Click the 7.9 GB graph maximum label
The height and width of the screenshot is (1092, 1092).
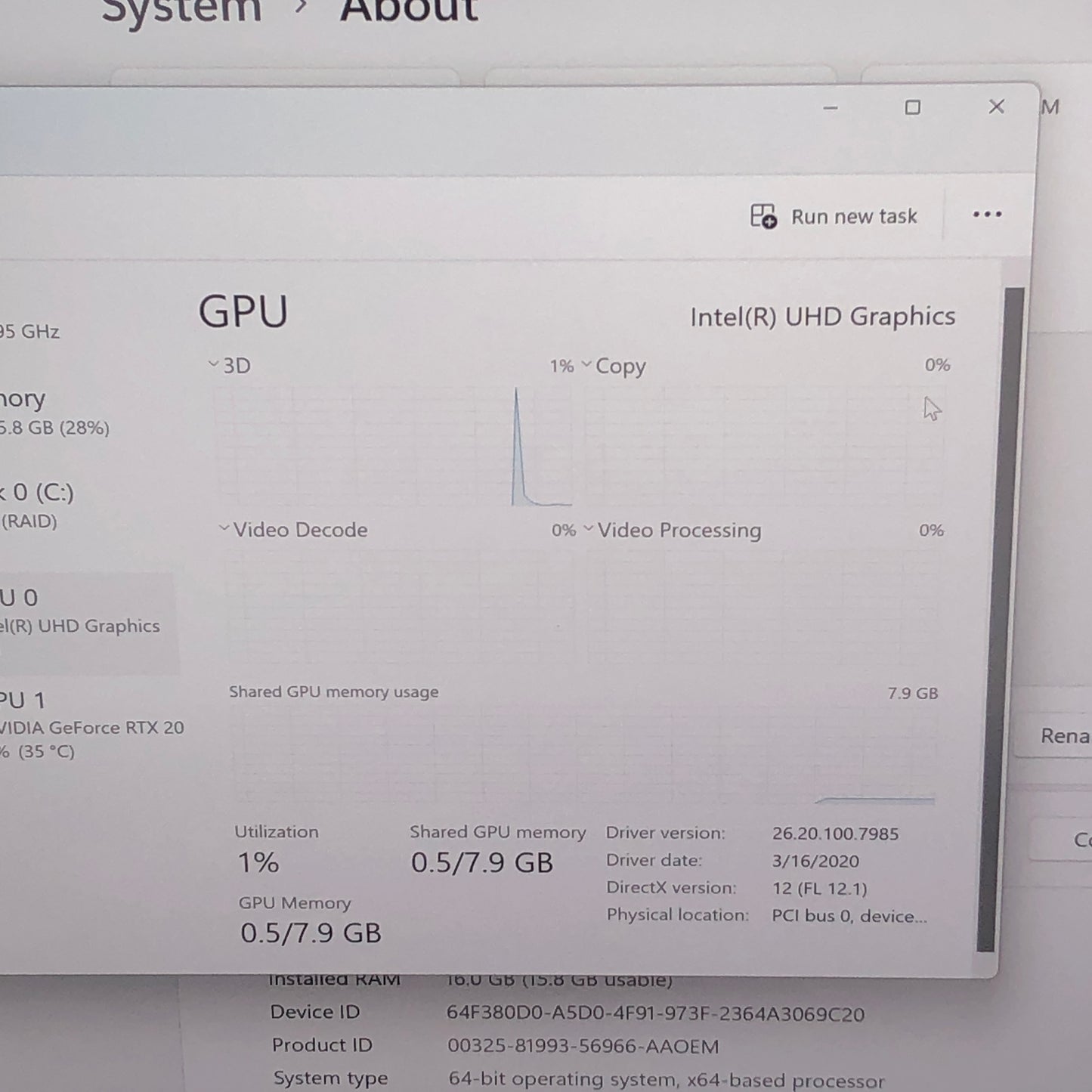(x=913, y=693)
